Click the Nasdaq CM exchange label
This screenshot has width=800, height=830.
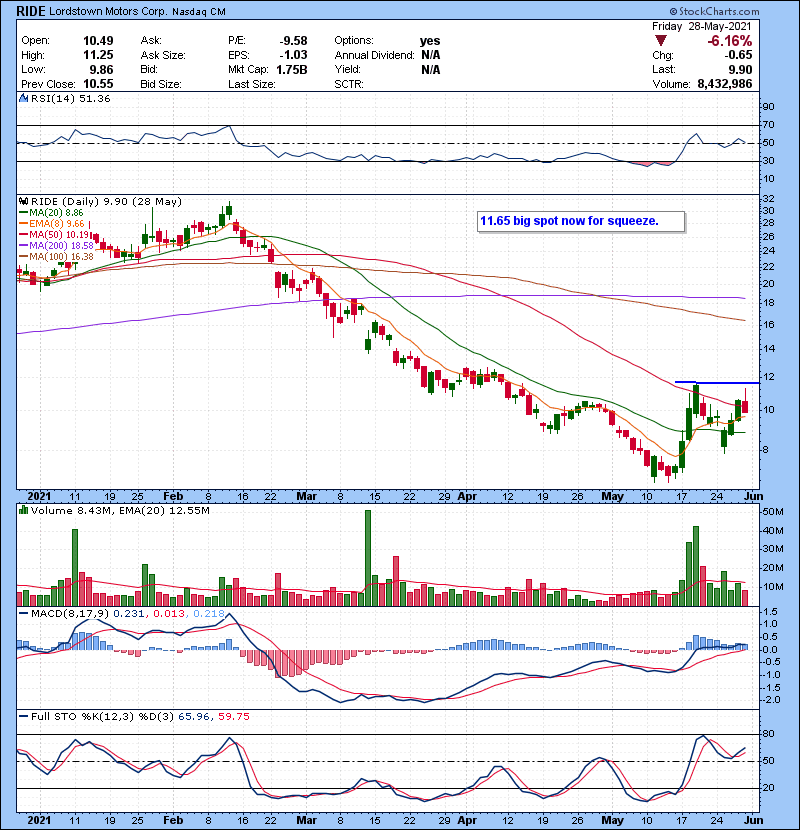coord(199,12)
